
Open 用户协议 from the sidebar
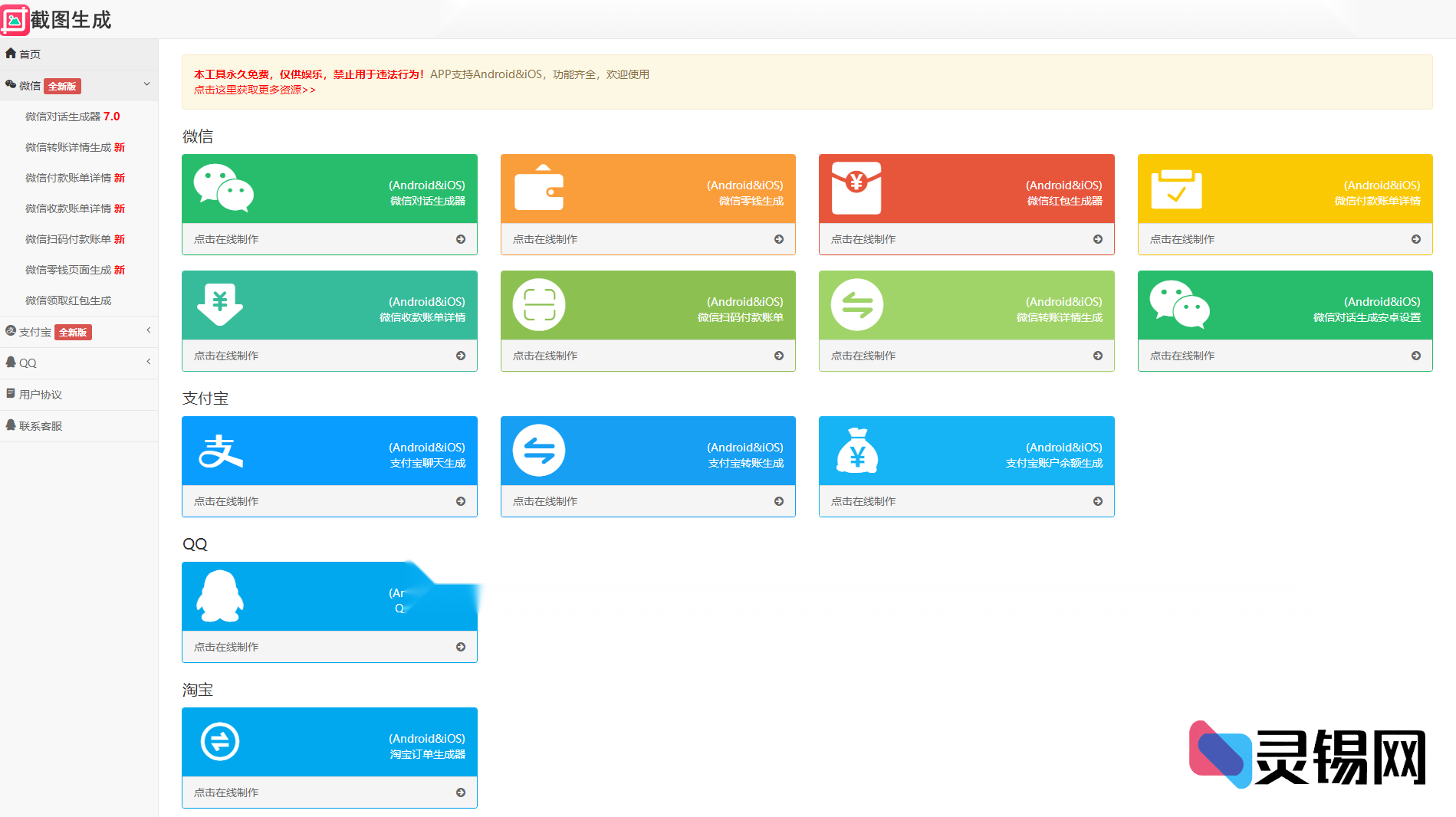[x=41, y=395]
